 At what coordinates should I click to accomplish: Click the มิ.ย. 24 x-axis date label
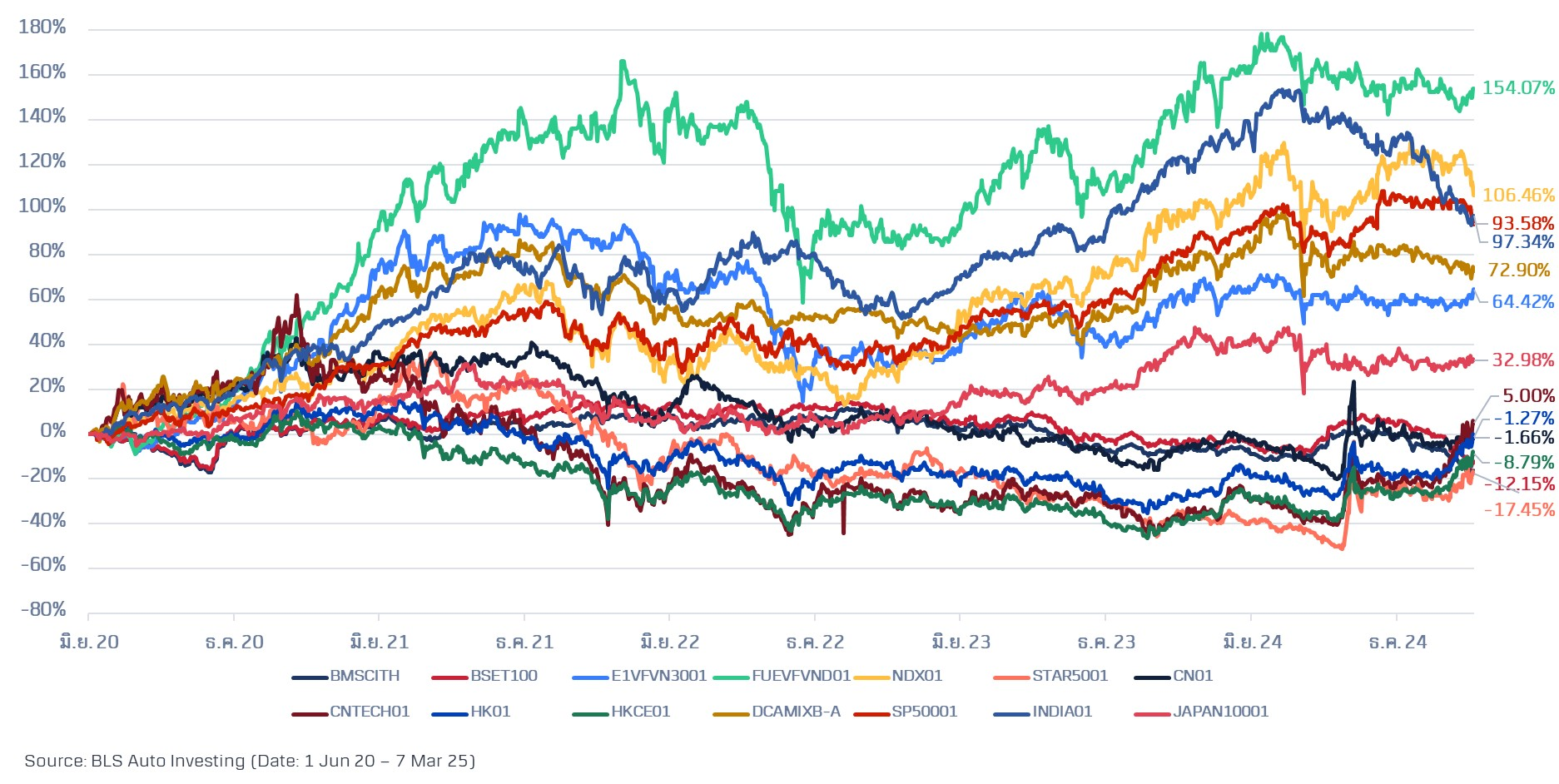[1252, 643]
